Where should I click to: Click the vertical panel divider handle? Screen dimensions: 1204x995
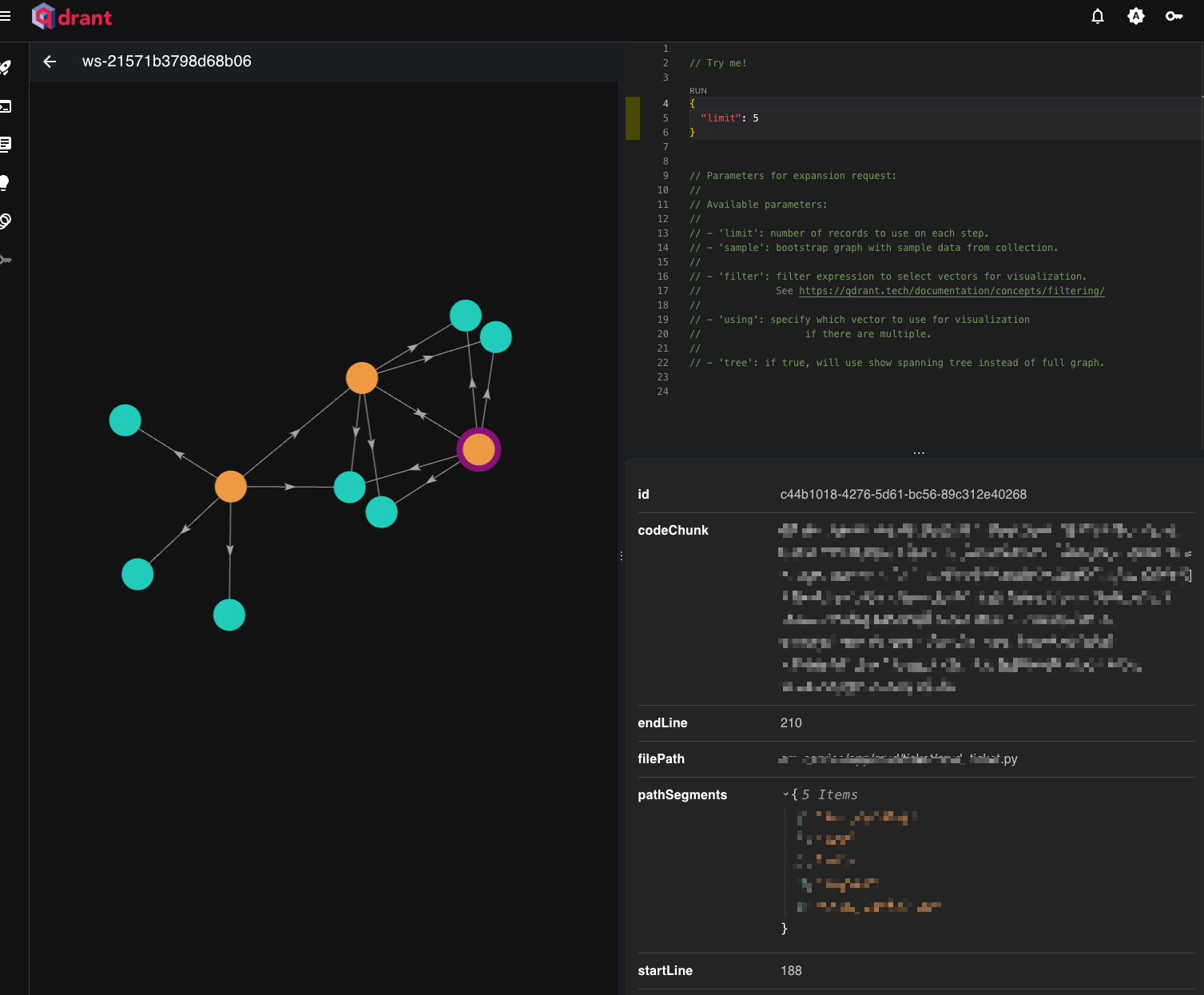point(621,555)
